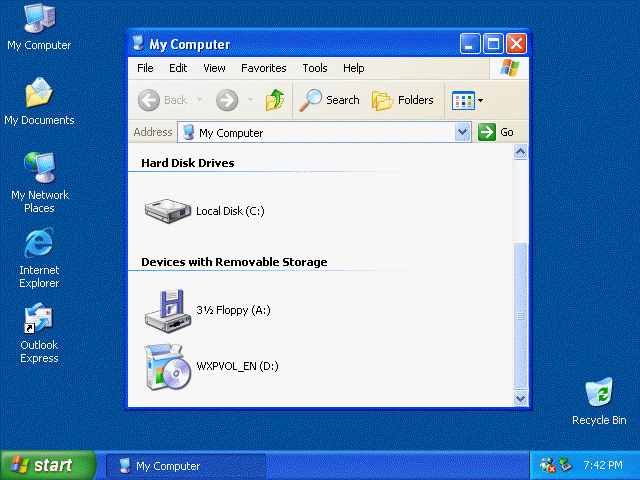Click the Start button
Screen dimensions: 640x480
tap(48, 465)
